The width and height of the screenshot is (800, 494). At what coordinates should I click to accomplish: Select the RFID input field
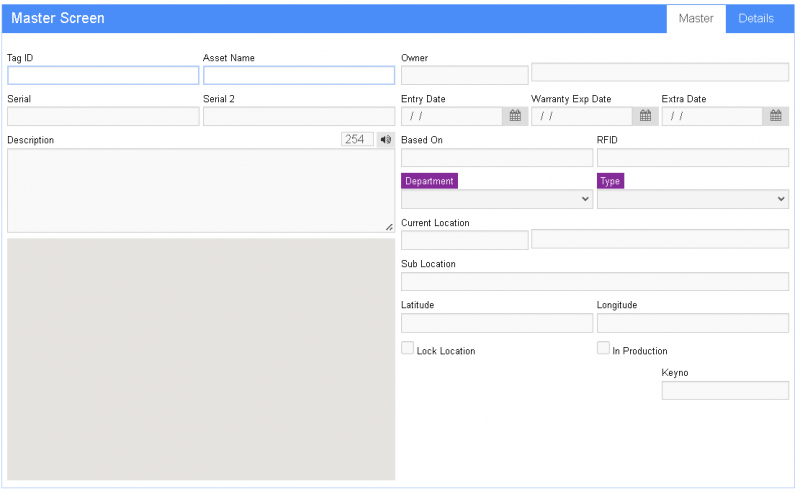point(692,157)
